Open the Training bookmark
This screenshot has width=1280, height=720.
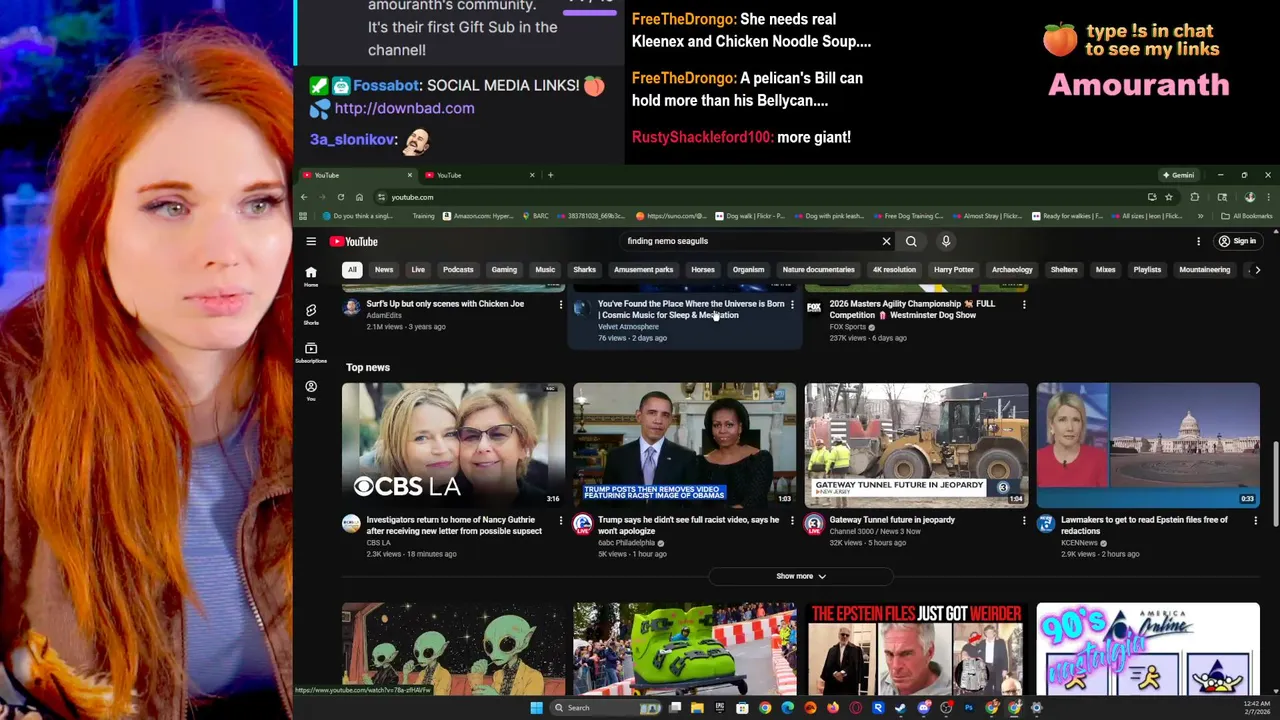pos(423,216)
